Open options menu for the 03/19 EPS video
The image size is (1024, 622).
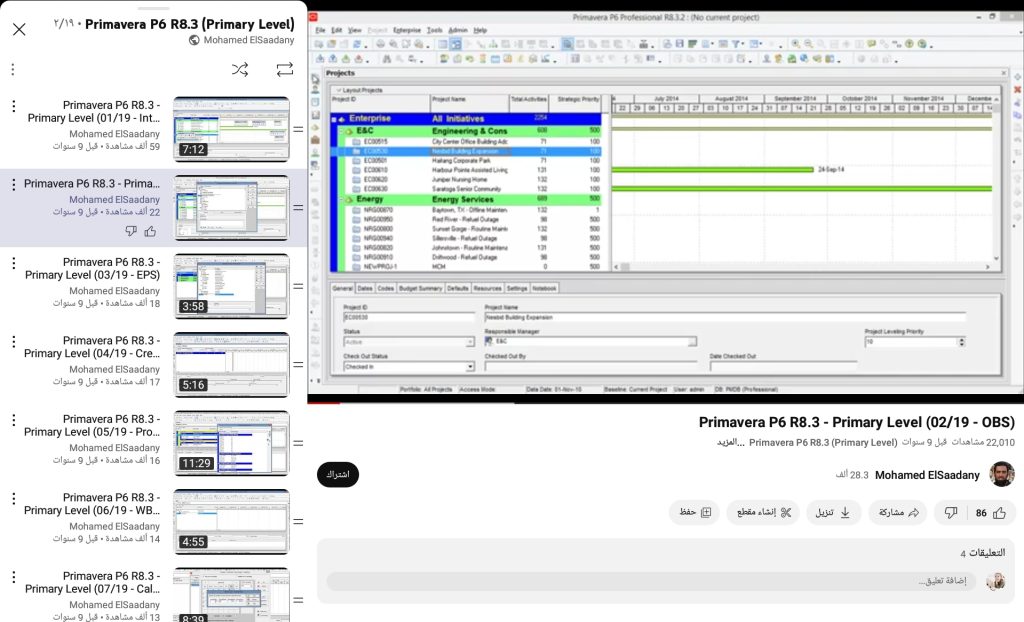coord(12,263)
